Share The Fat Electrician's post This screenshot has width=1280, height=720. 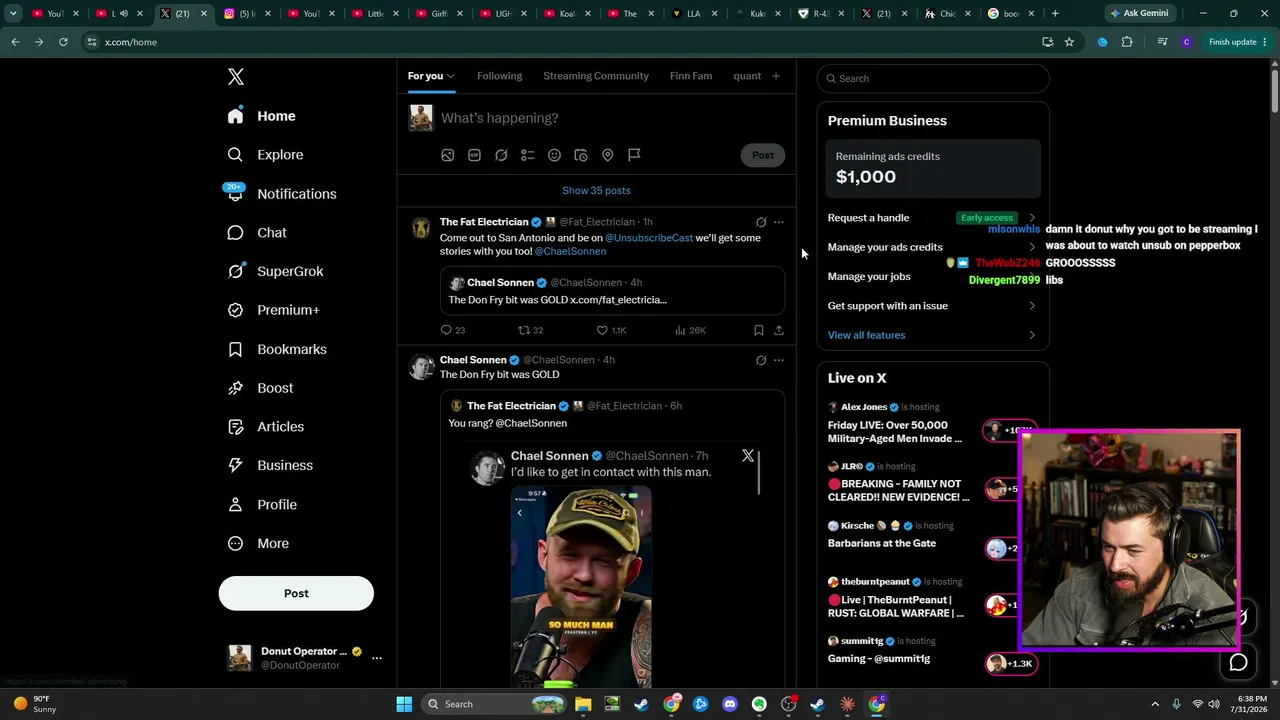(779, 330)
